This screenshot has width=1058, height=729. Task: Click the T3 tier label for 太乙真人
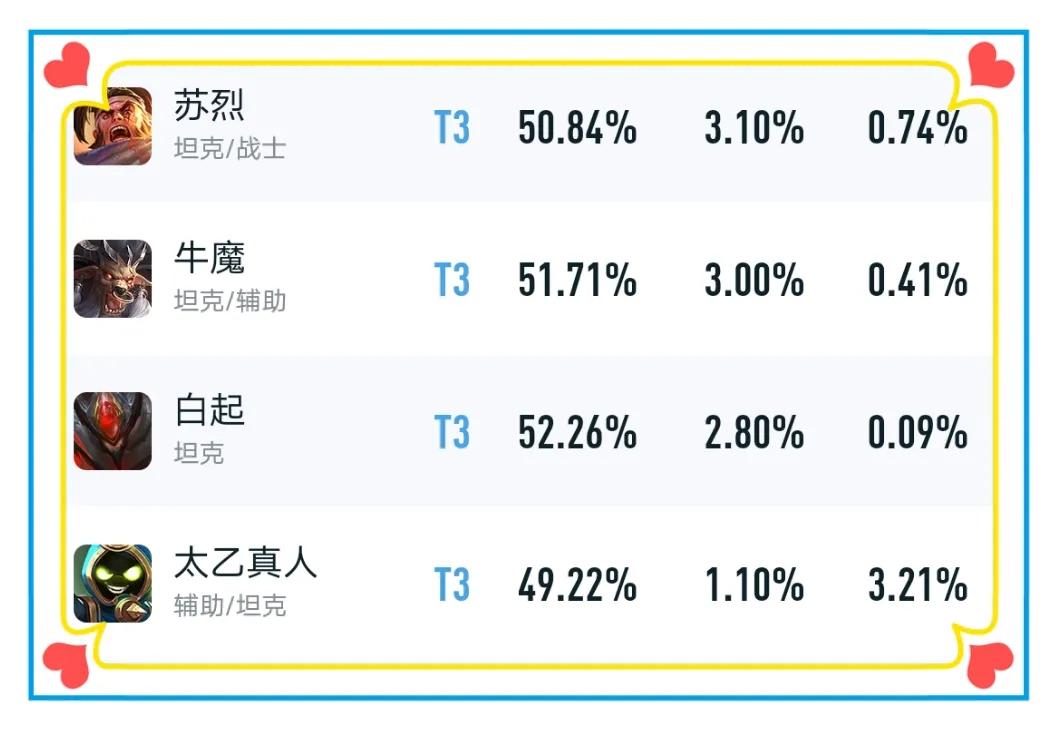pyautogui.click(x=451, y=585)
